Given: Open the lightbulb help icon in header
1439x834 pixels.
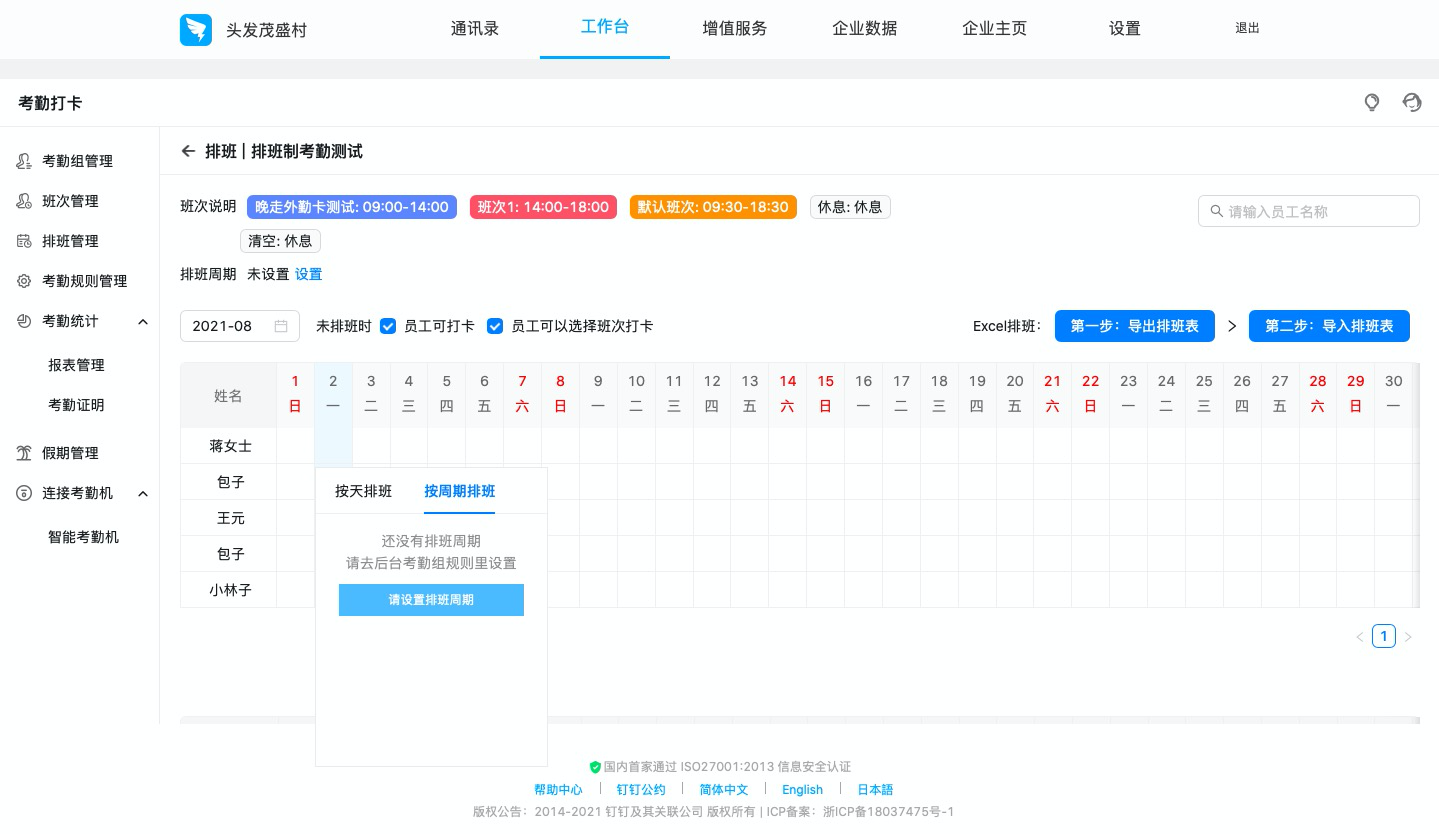Looking at the screenshot, I should 1372,102.
